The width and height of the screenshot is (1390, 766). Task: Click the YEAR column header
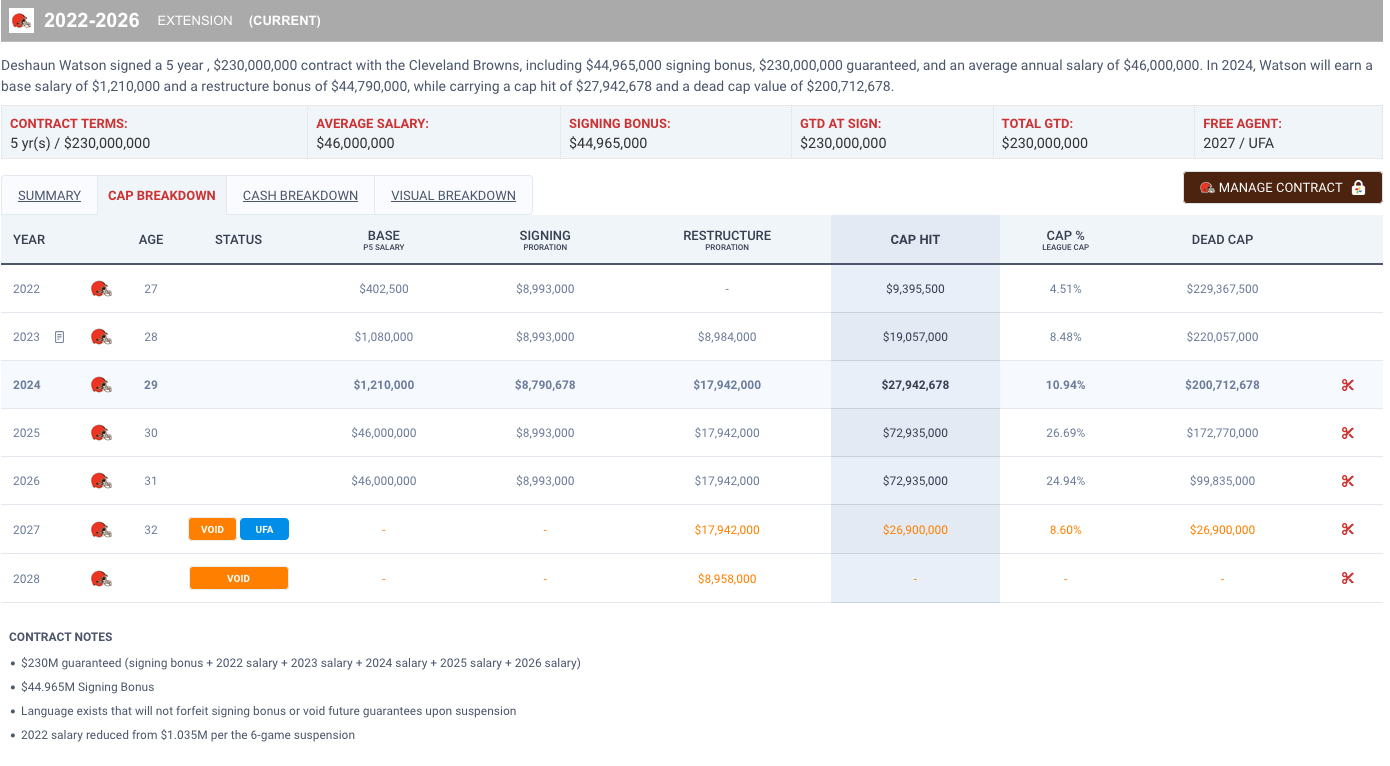click(29, 240)
